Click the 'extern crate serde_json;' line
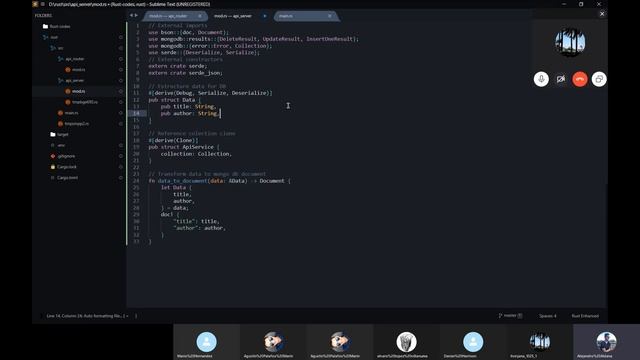Screen dimensions: 640x360 click(186, 73)
